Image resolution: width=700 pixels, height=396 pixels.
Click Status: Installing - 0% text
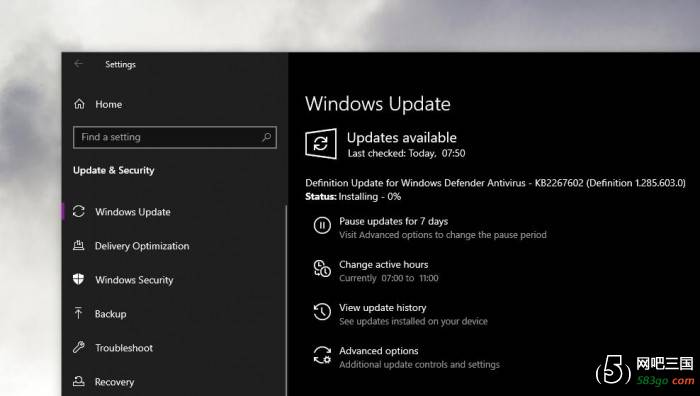tap(353, 196)
